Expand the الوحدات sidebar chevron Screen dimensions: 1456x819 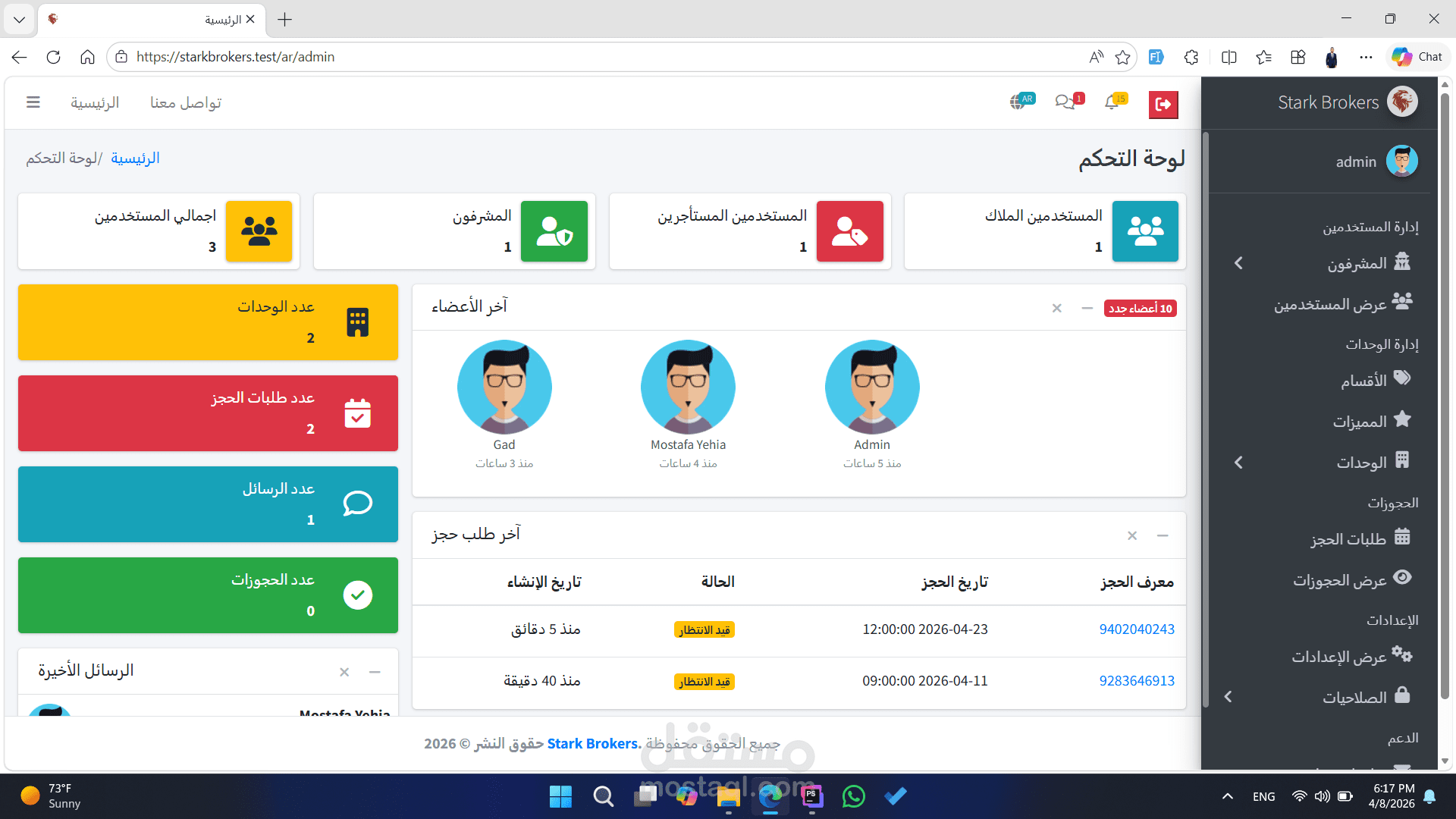[1239, 462]
